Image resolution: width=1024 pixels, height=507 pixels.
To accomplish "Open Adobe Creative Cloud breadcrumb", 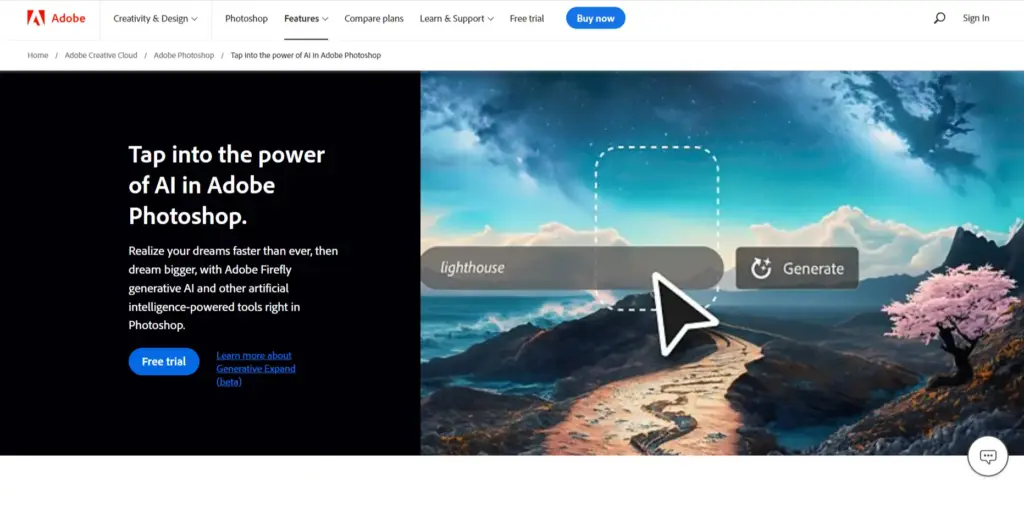I will click(101, 56).
